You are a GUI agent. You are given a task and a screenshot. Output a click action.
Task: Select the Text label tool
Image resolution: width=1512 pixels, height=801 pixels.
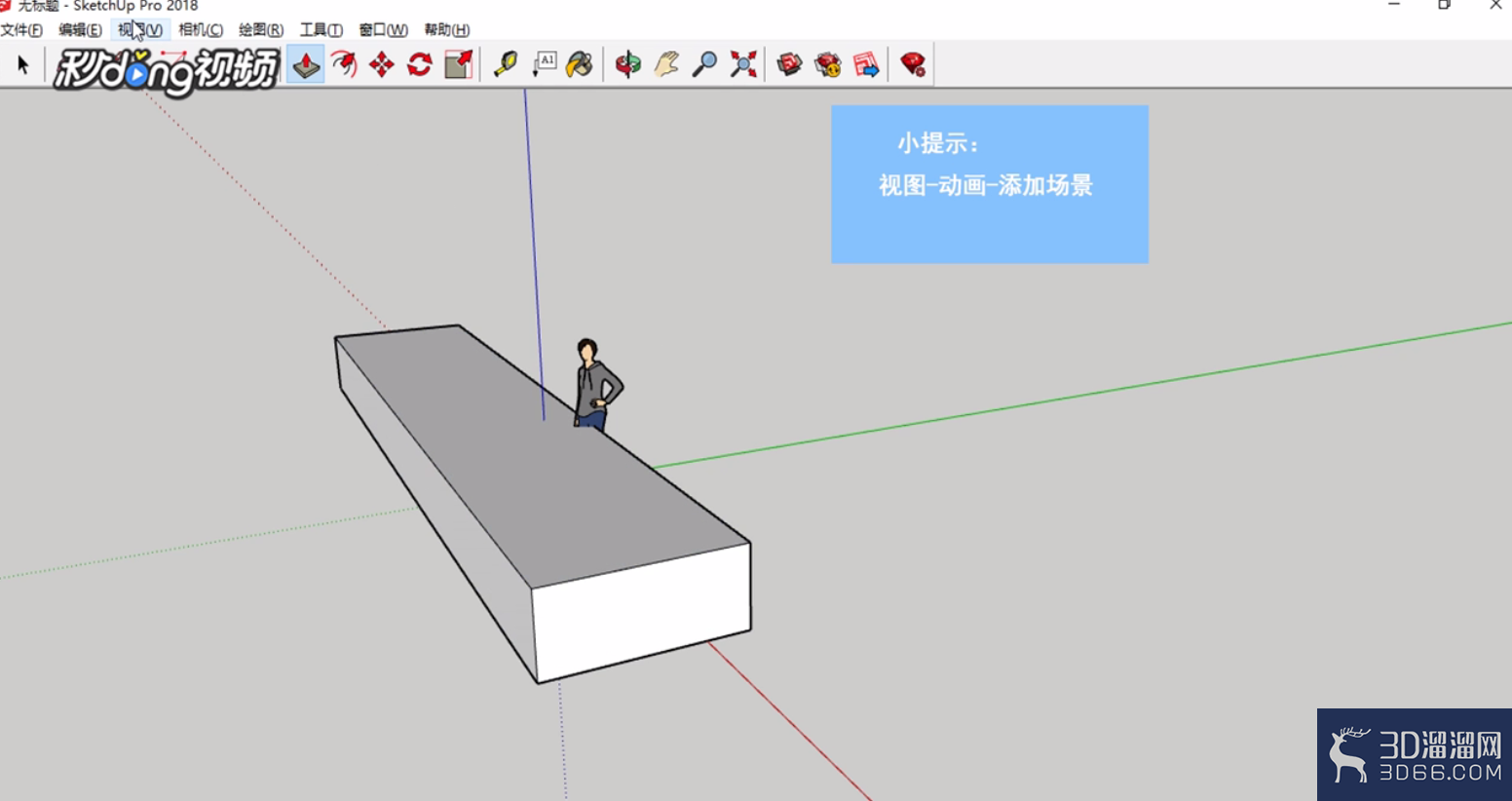point(544,64)
